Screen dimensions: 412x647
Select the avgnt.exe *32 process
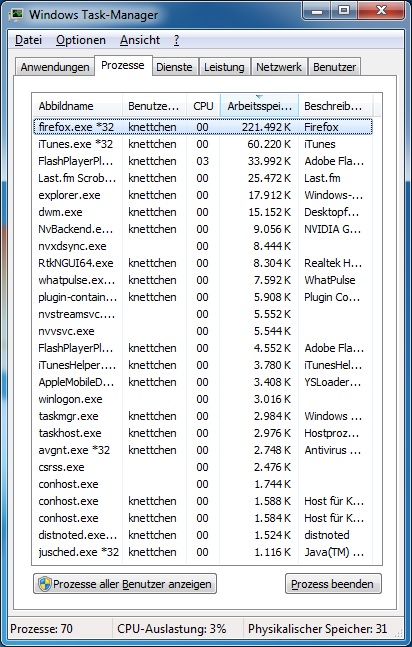pyautogui.click(x=203, y=450)
